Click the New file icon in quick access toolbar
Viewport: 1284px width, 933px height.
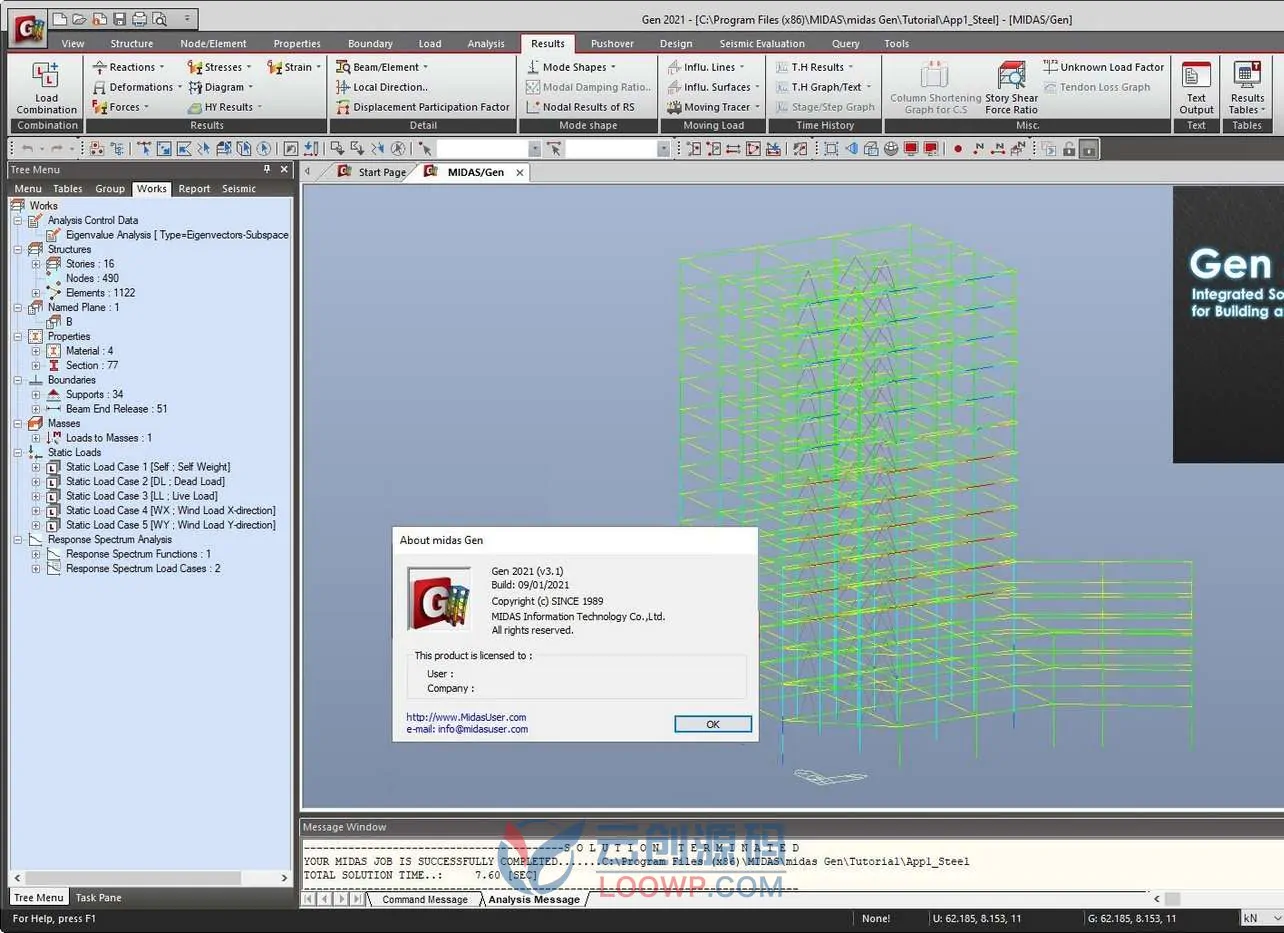60,19
